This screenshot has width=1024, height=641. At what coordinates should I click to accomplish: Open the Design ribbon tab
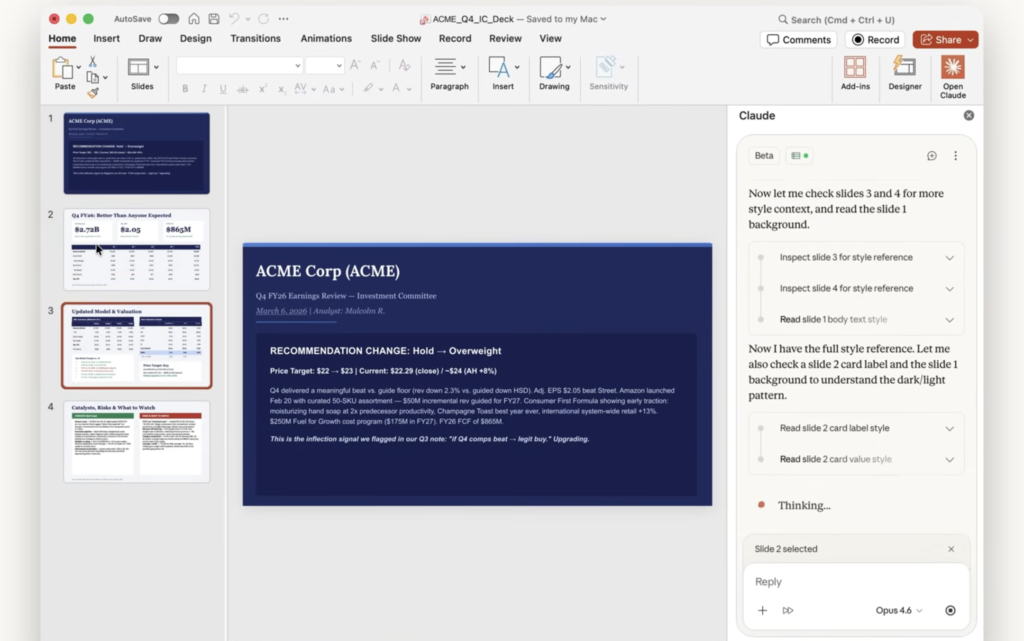coord(196,39)
